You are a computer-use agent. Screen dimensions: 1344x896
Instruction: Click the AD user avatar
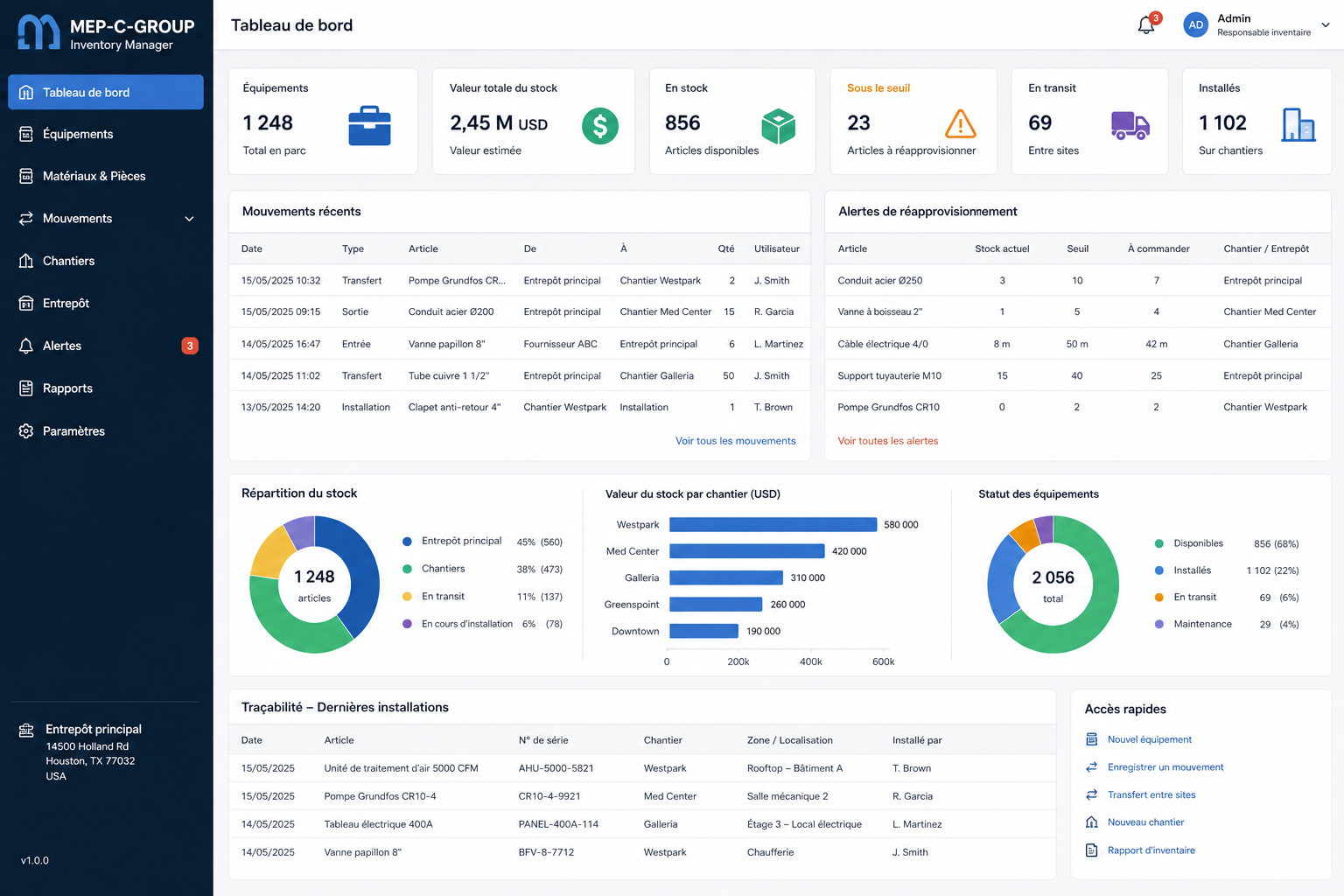pos(1195,25)
